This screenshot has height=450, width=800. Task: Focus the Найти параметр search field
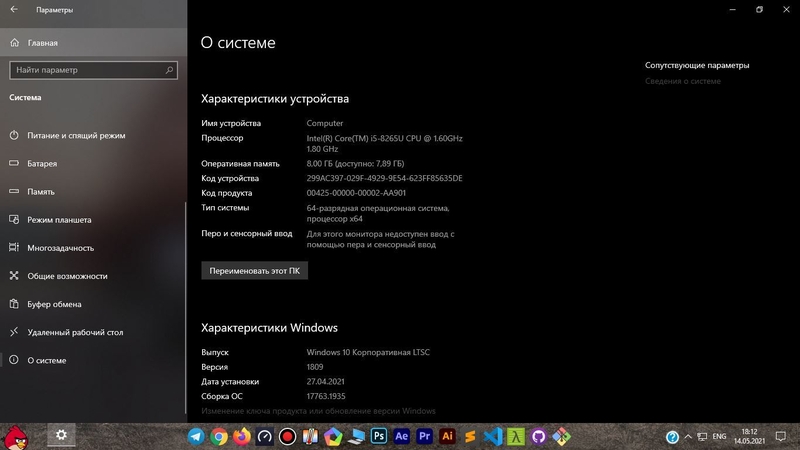(93, 70)
